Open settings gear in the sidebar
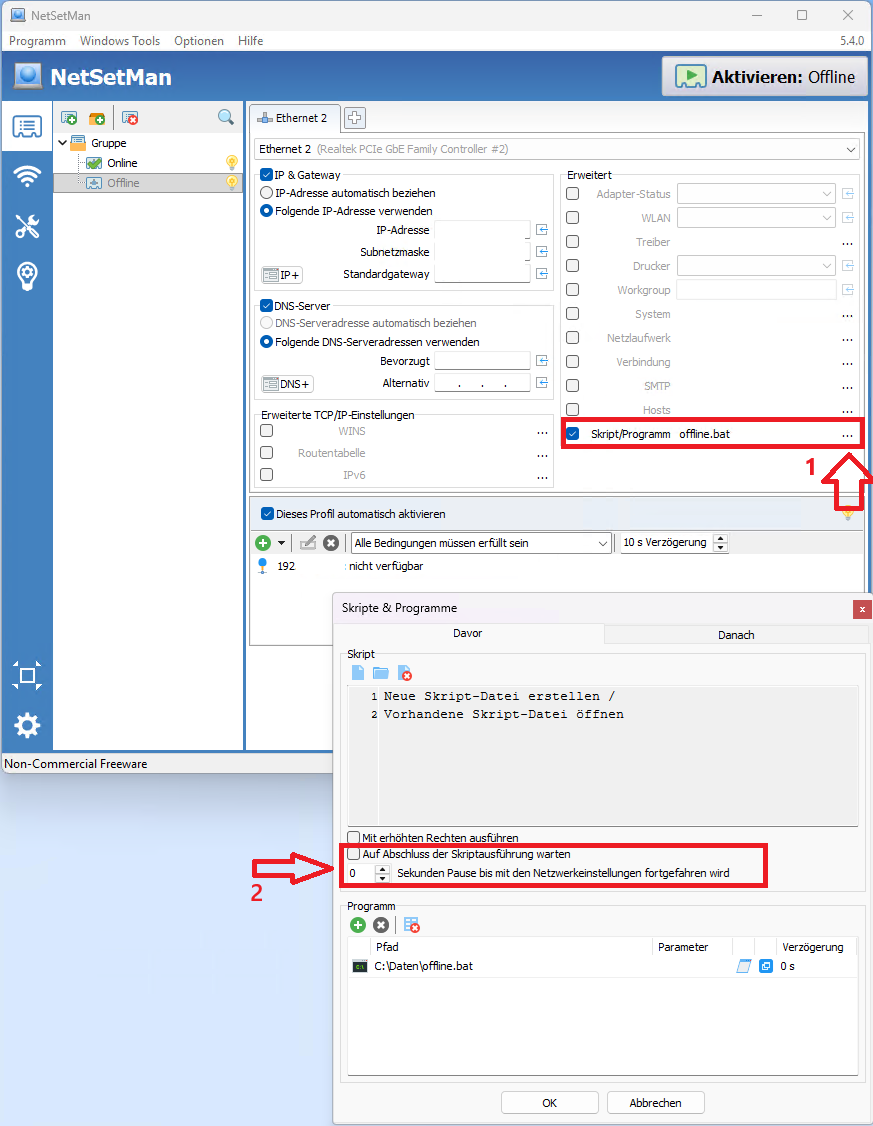The width and height of the screenshot is (873, 1126). tap(27, 725)
